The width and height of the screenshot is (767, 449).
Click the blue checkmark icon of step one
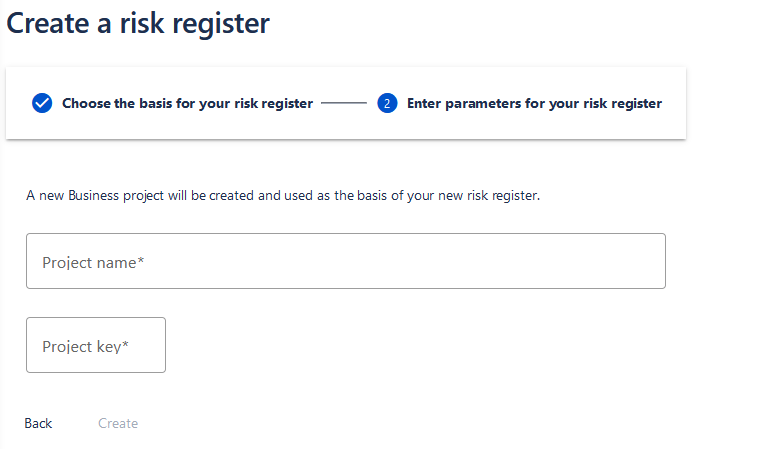(x=42, y=103)
